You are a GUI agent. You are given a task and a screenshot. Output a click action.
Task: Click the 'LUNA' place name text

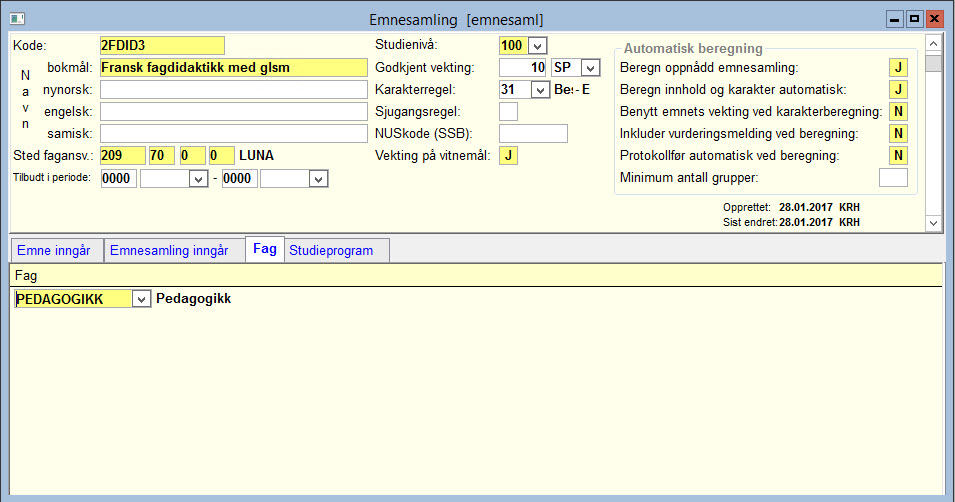click(x=256, y=155)
